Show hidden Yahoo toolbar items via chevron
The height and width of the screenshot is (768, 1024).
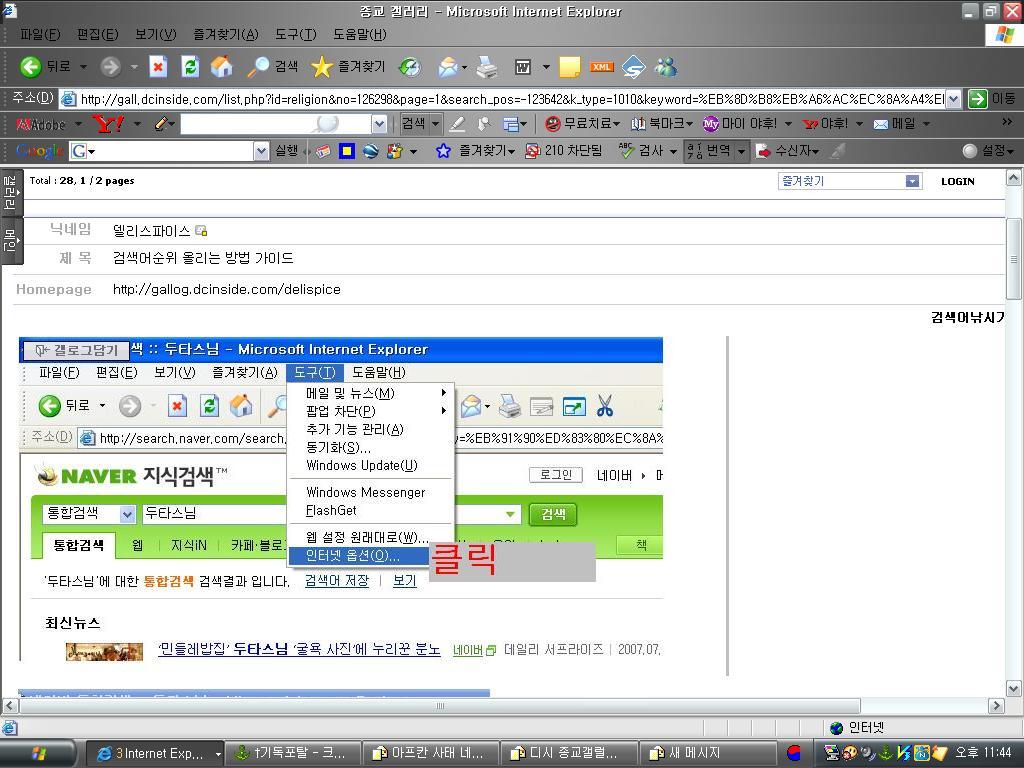click(1007, 122)
